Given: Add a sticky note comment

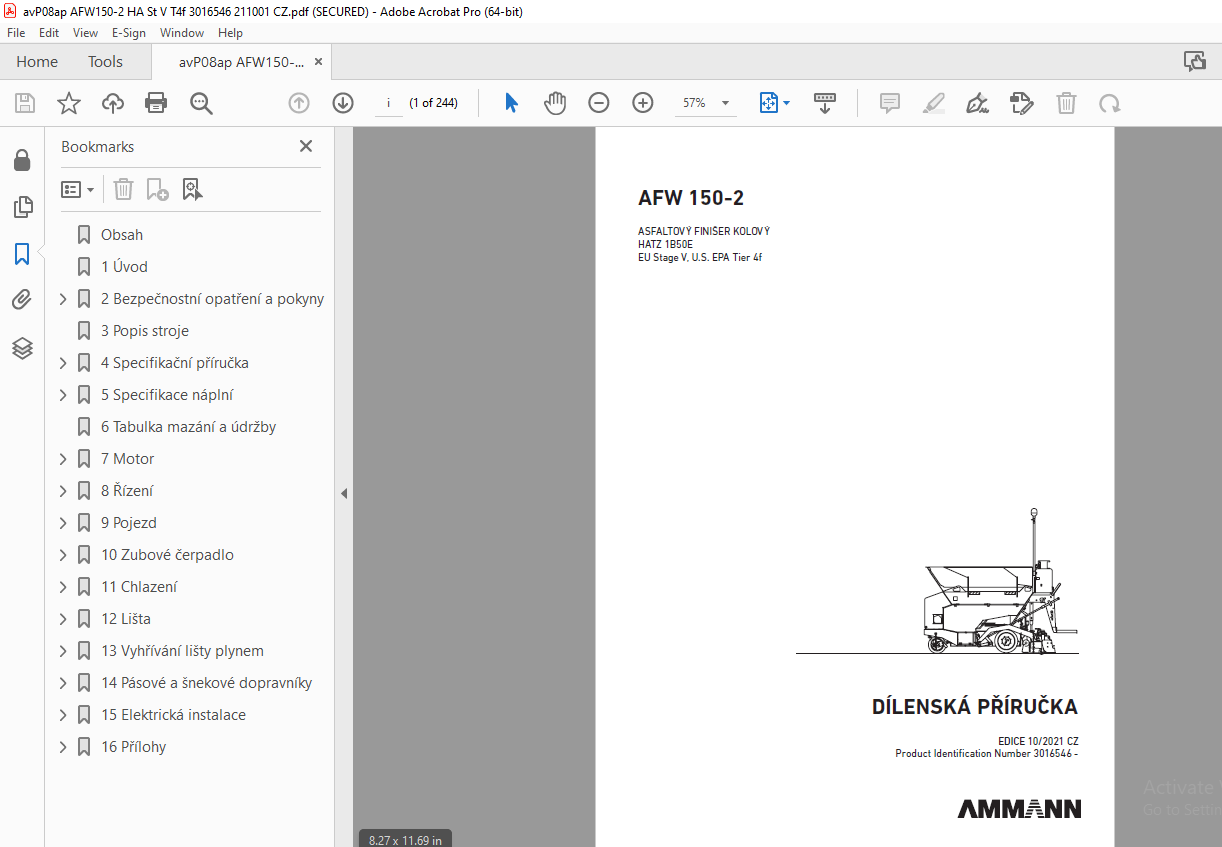Looking at the screenshot, I should click(890, 103).
